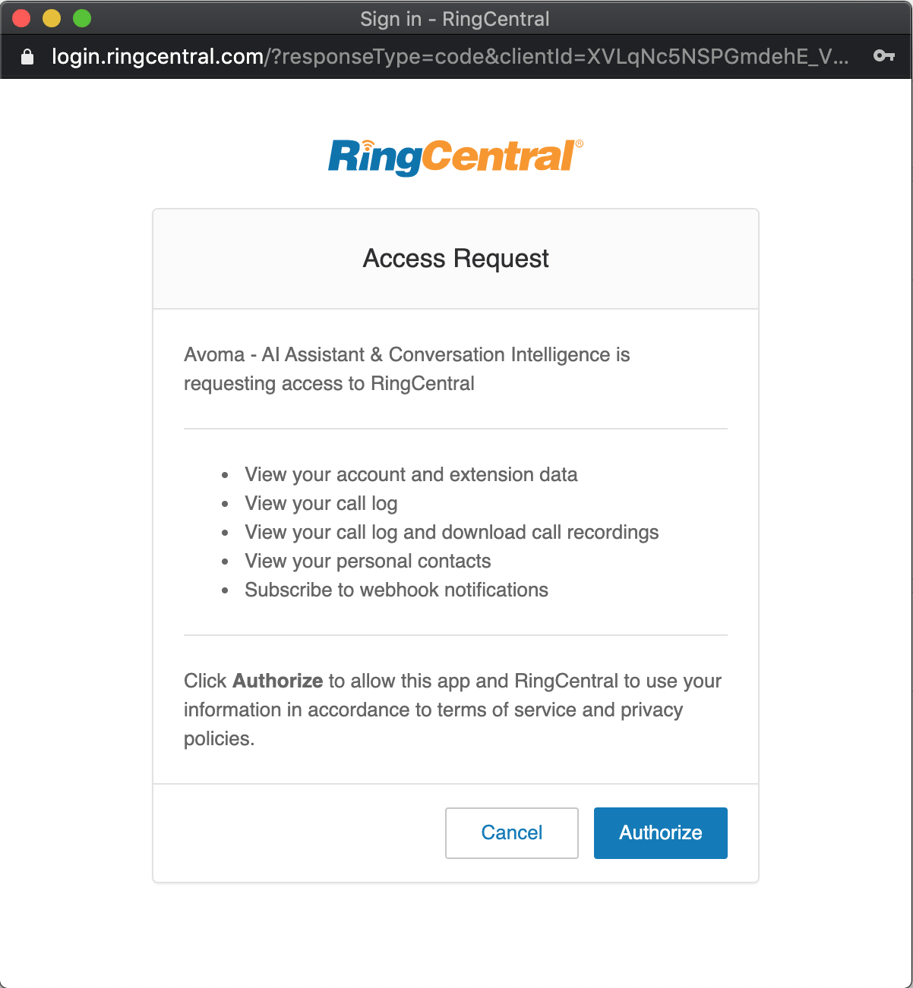
Task: Click the registered trademark symbol on the logo
Action: 580,142
